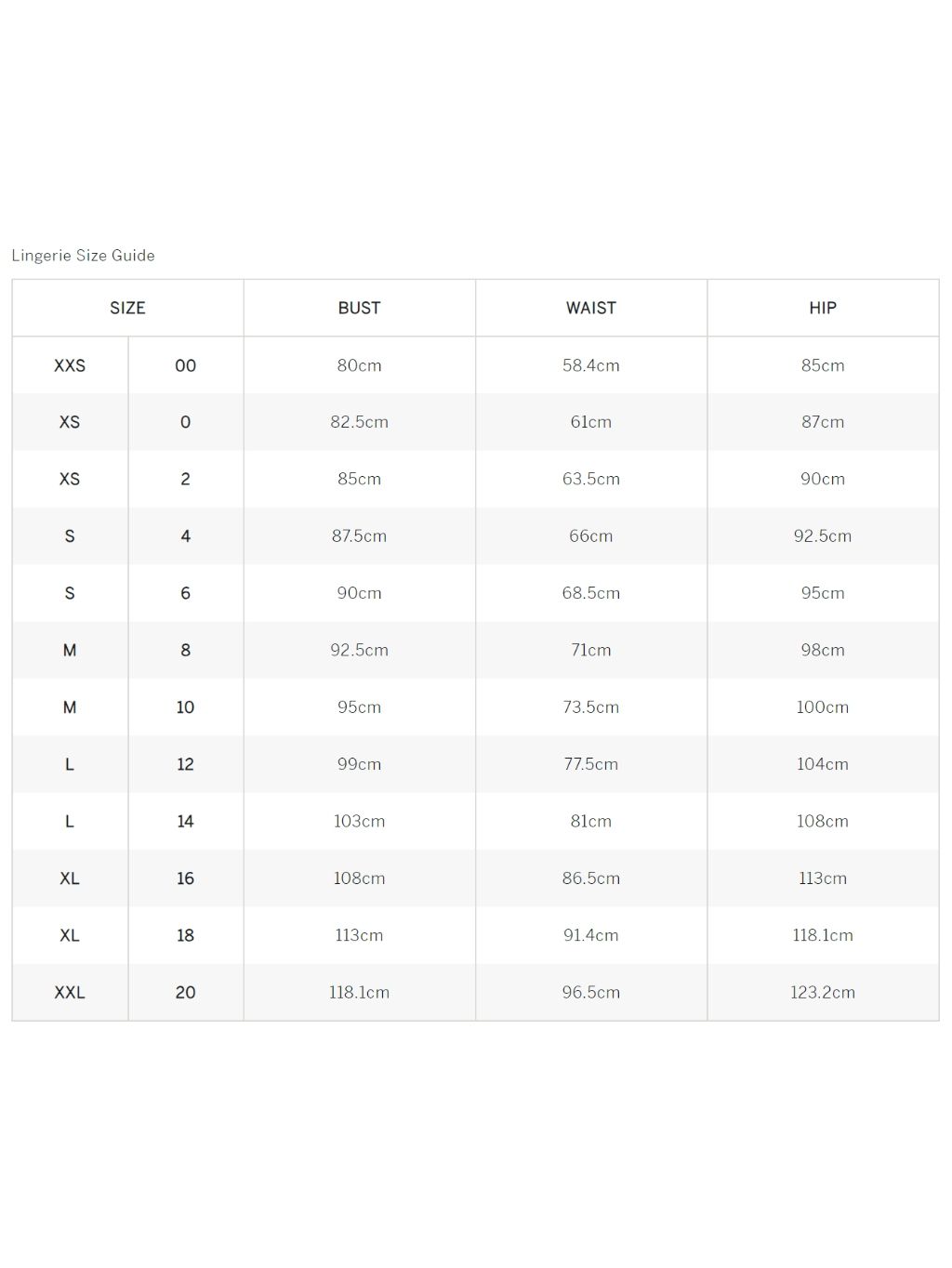Click the 96.5cm waist measurement
This screenshot has width=952, height=1268.
(x=591, y=993)
